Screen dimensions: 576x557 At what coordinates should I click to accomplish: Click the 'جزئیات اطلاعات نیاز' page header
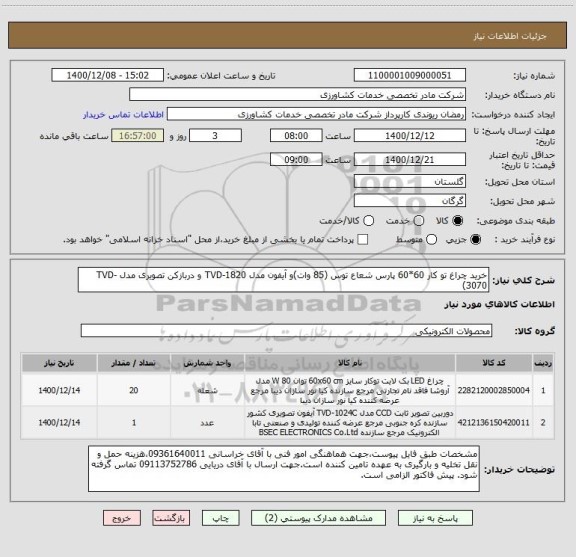510,36
